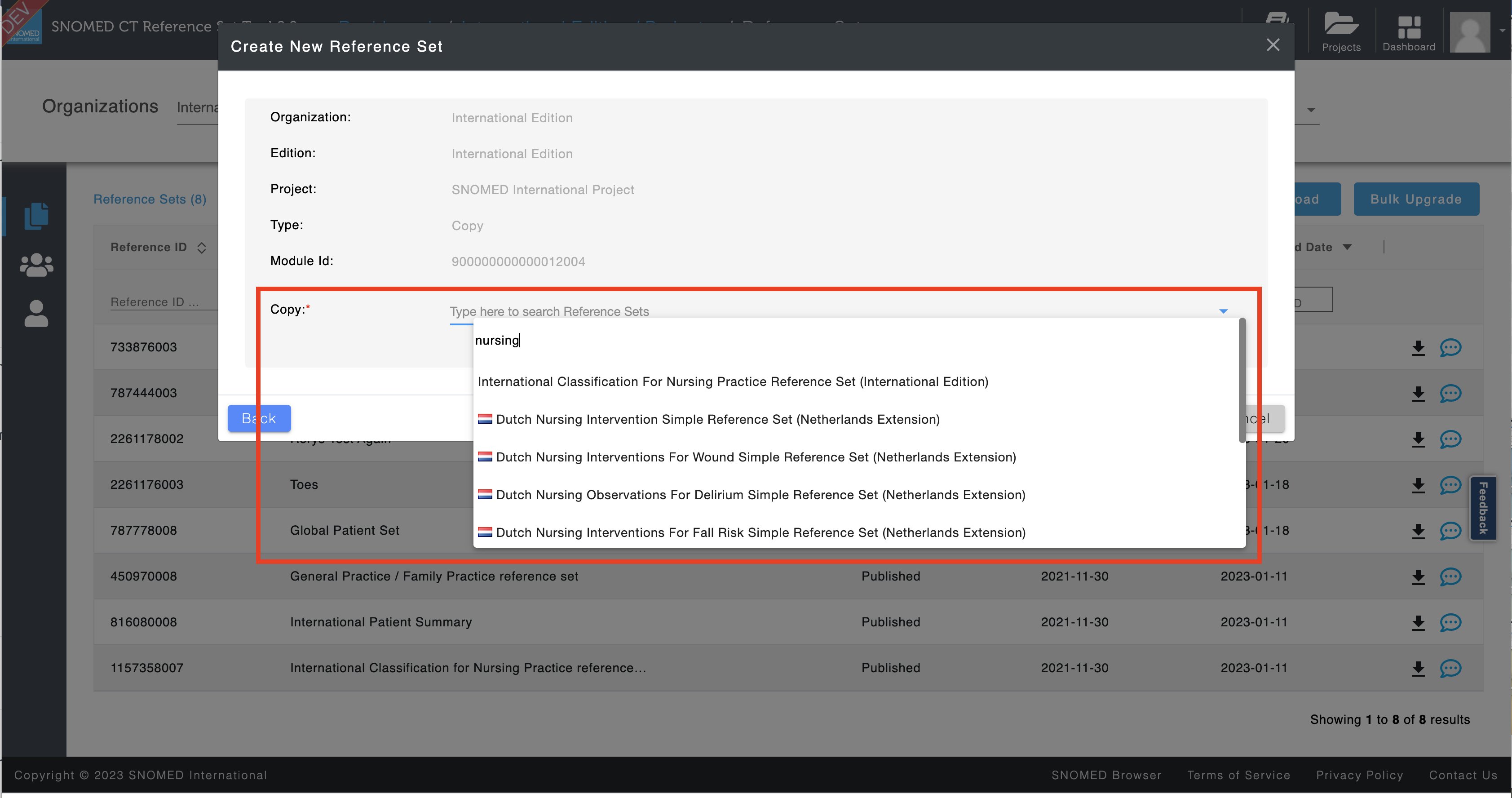Open comments for reference set 733876003
This screenshot has height=798, width=1512.
(x=1450, y=348)
